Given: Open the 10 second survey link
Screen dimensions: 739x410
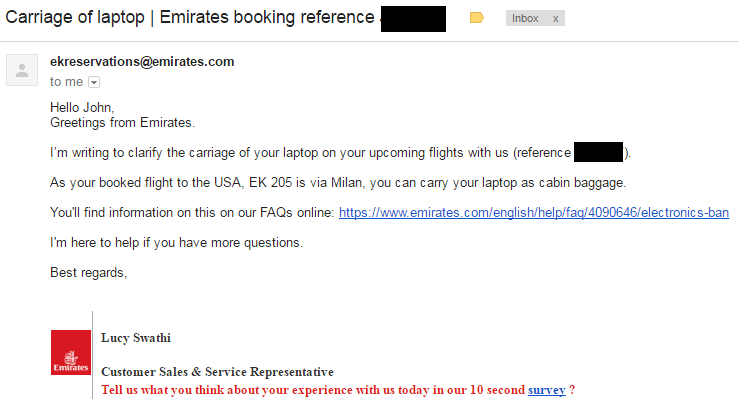Looking at the screenshot, I should coord(546,390).
